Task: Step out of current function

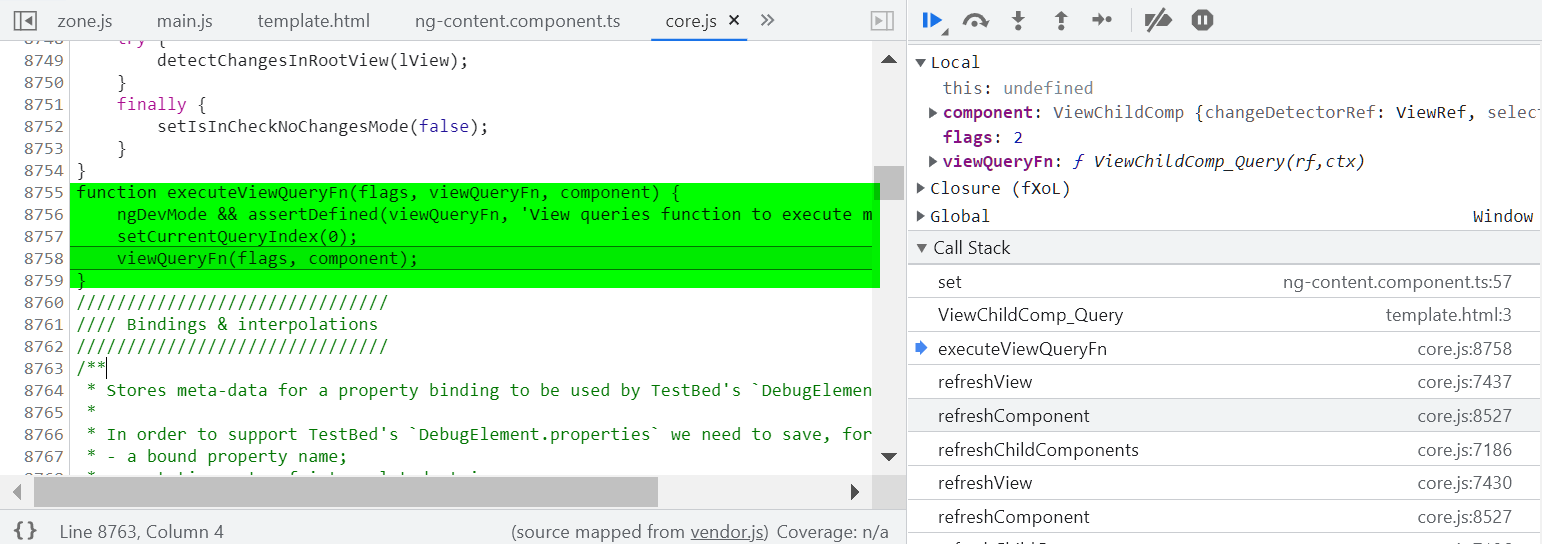Action: [1060, 20]
